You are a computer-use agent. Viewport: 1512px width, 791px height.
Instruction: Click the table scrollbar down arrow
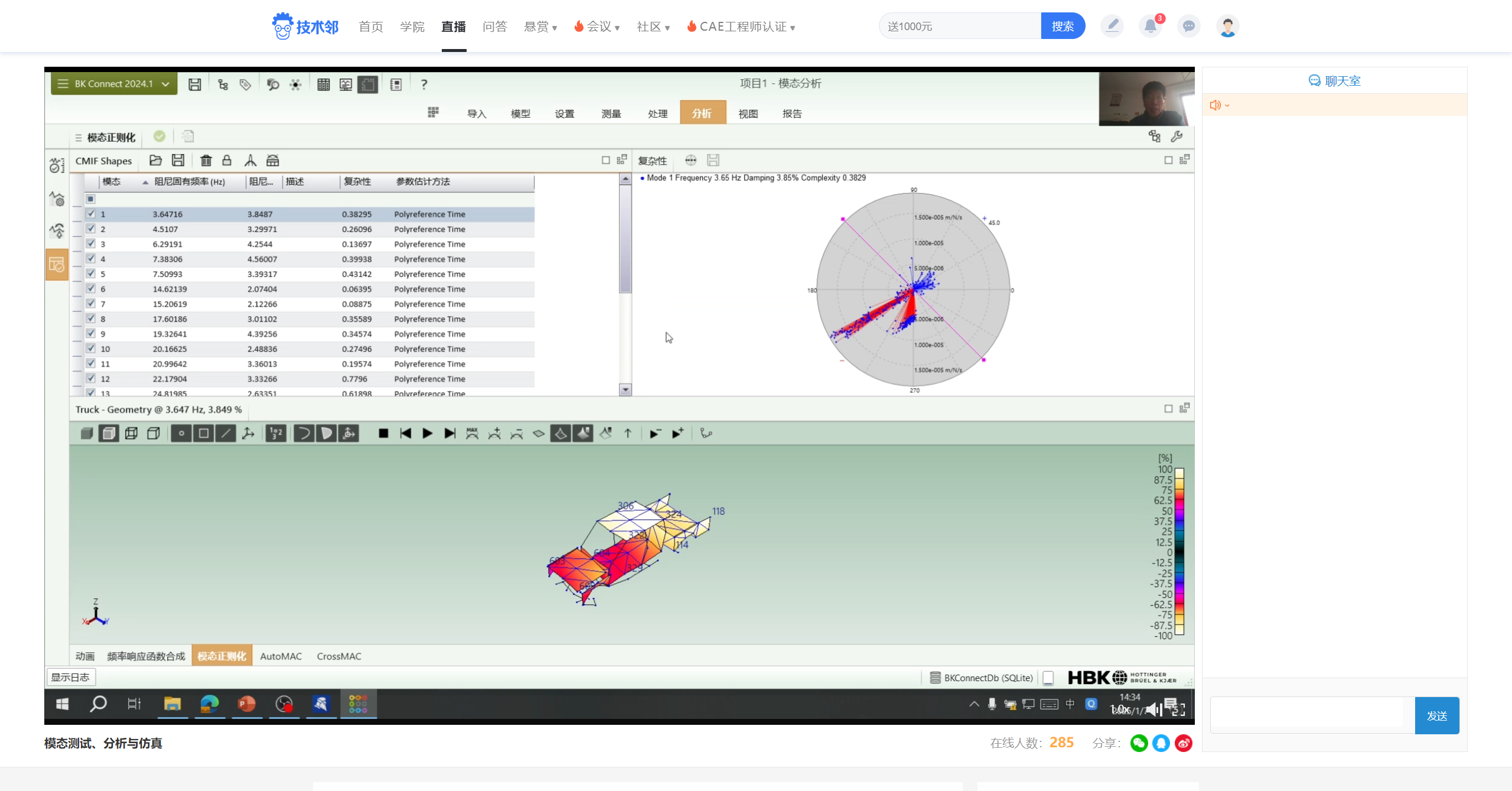(625, 390)
